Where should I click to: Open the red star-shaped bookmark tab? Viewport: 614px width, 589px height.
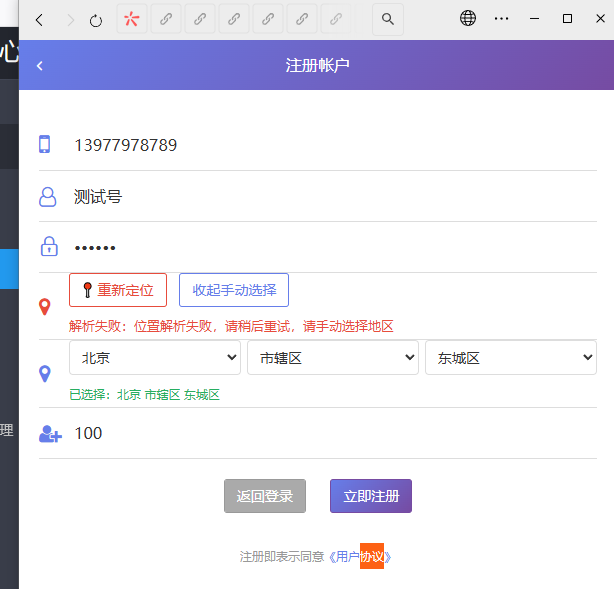(x=132, y=19)
